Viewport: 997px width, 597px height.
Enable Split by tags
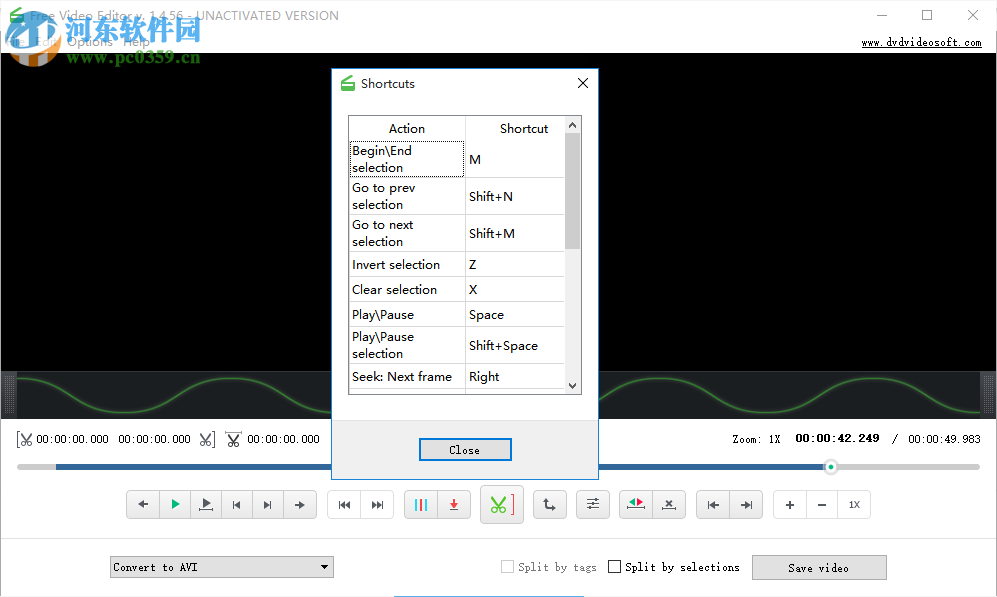tap(507, 566)
